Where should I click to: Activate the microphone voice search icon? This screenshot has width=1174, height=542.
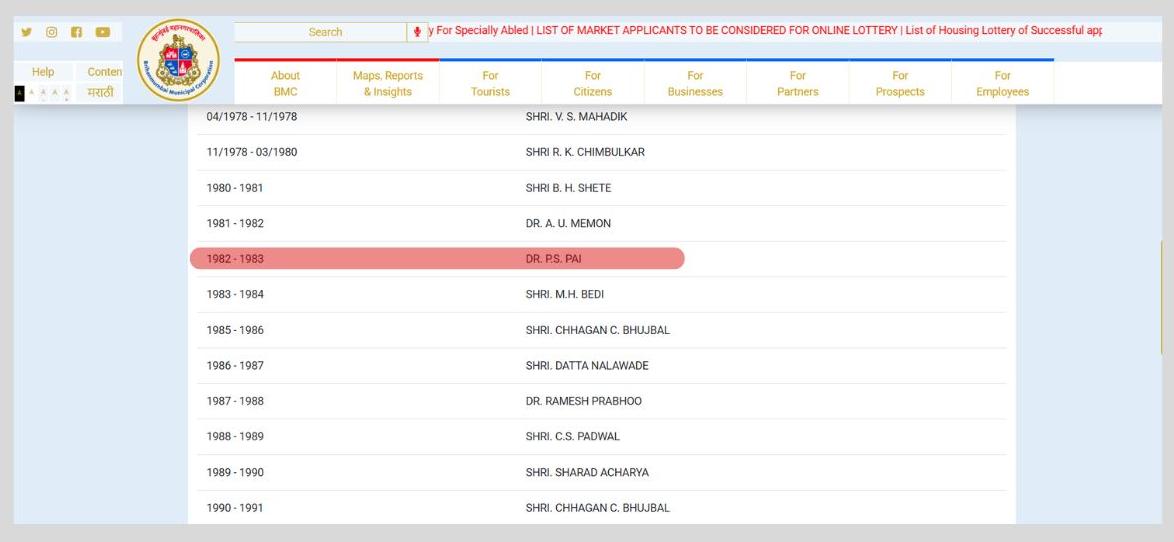(417, 32)
